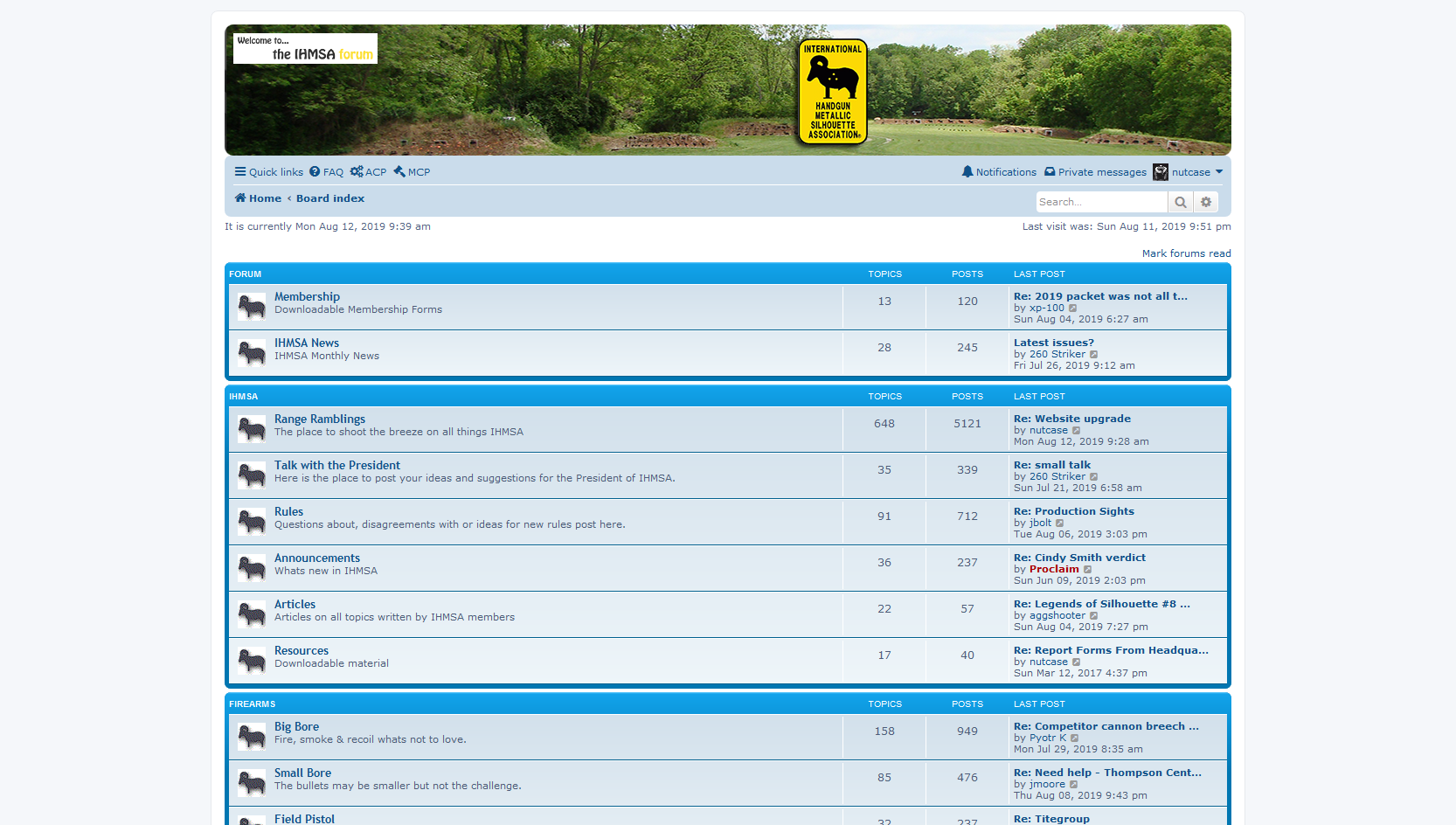Screen dimensions: 1456x825
Task: Click the search magnifier button
Action: pyautogui.click(x=1181, y=202)
